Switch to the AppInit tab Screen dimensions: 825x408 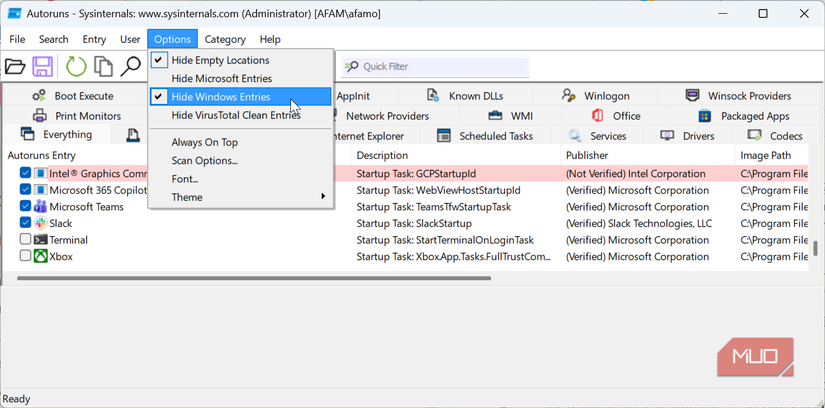pos(353,96)
